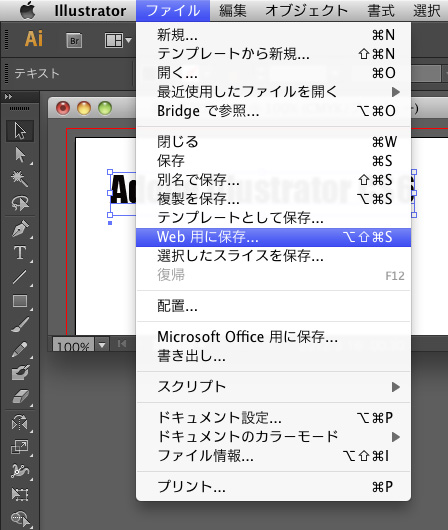Open the Apple menu
448x530 pixels.
pos(28,10)
